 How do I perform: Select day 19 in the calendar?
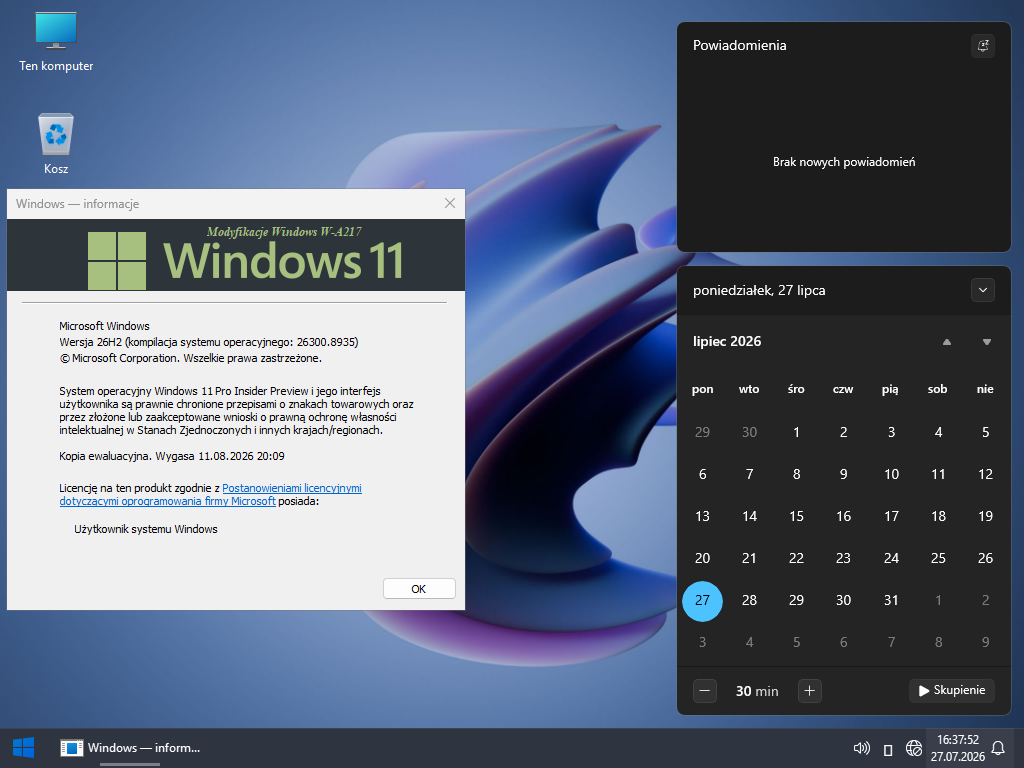985,517
